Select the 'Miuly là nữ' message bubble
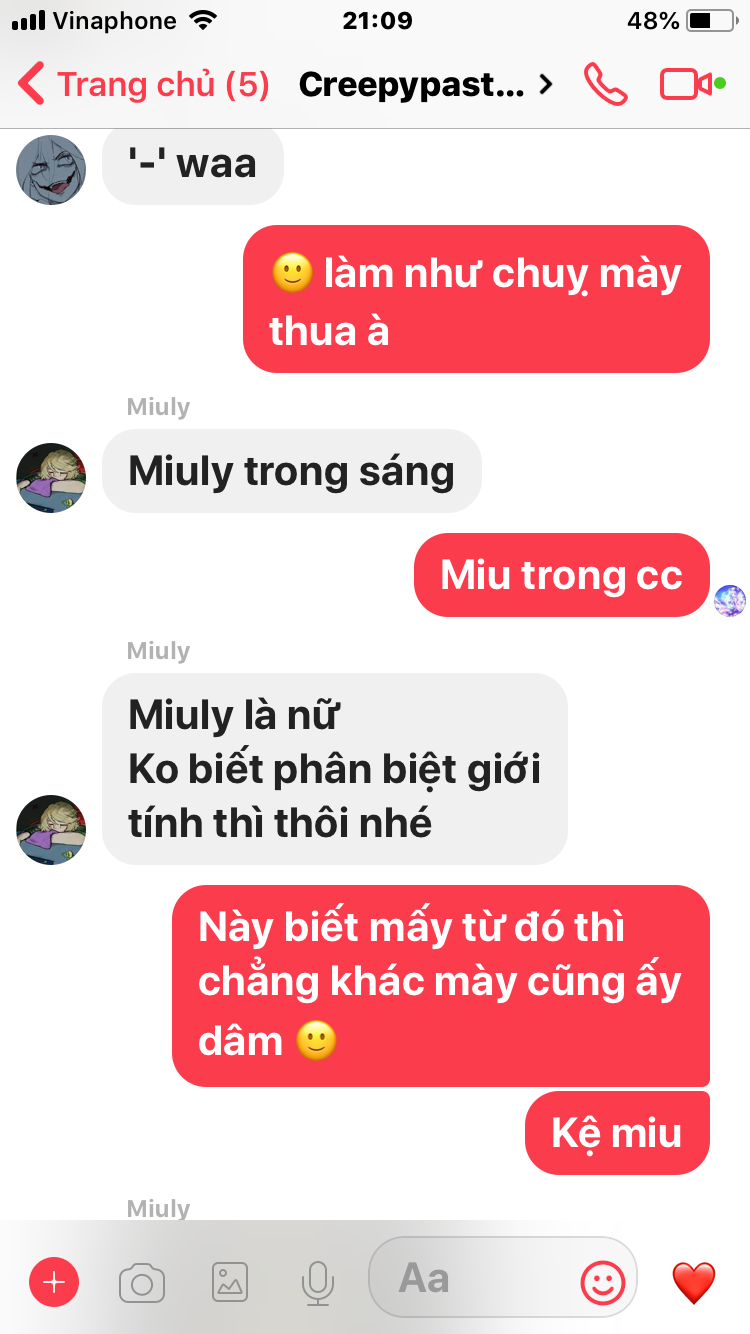The height and width of the screenshot is (1334, 750). [335, 769]
